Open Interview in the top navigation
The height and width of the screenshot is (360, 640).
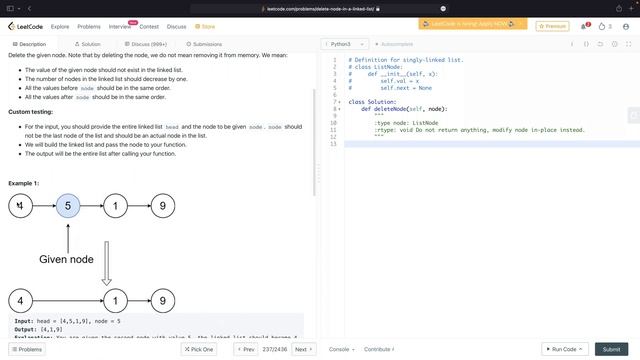coord(120,27)
